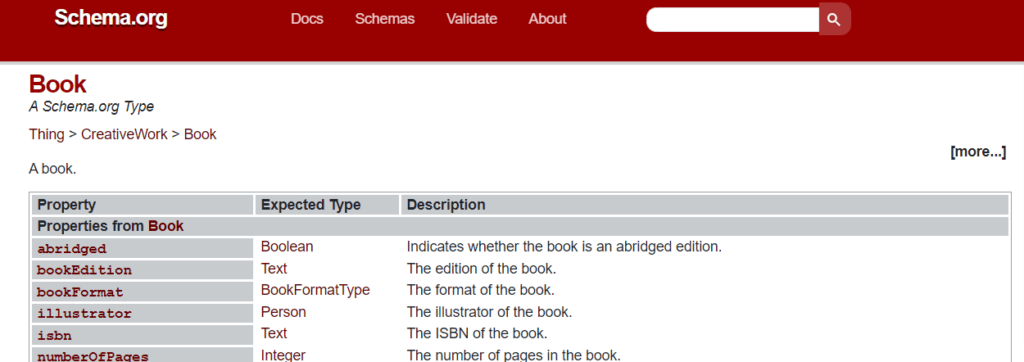Expand the [more...] link
Image resolution: width=1024 pixels, height=362 pixels.
pos(978,152)
